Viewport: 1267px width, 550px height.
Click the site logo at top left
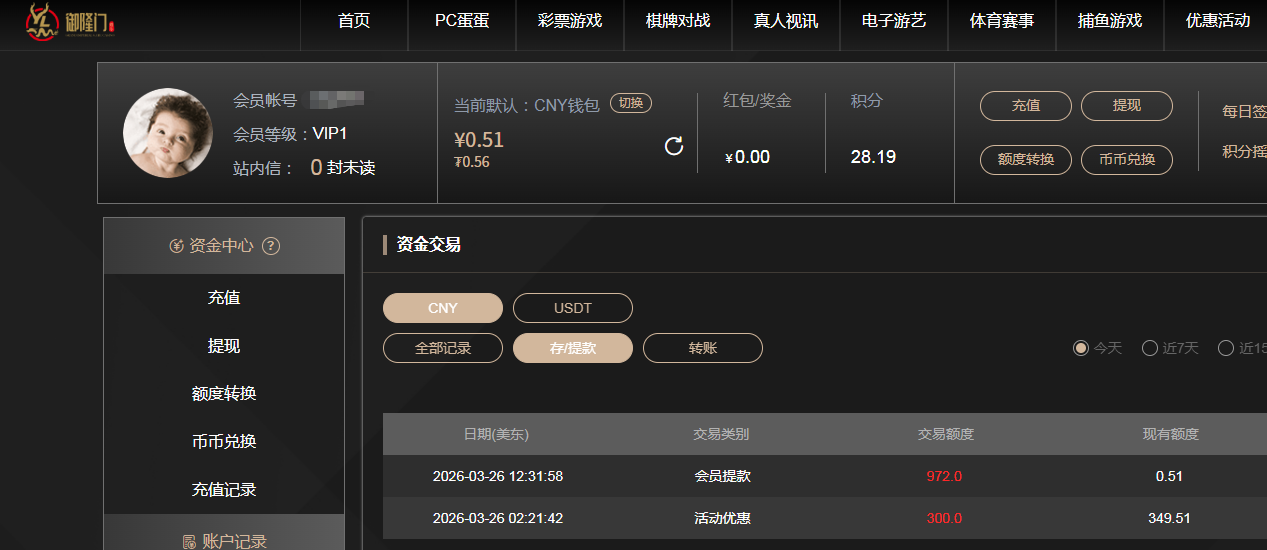[69, 22]
